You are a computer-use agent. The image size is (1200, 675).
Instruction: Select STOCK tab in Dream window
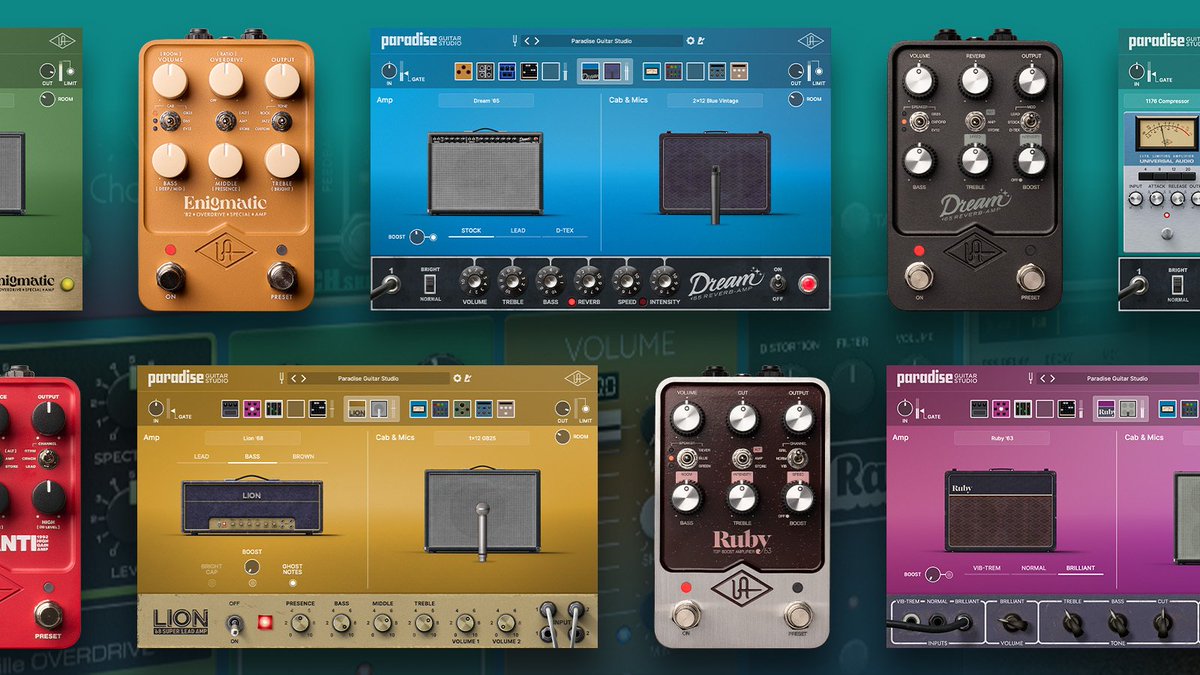pyautogui.click(x=471, y=231)
